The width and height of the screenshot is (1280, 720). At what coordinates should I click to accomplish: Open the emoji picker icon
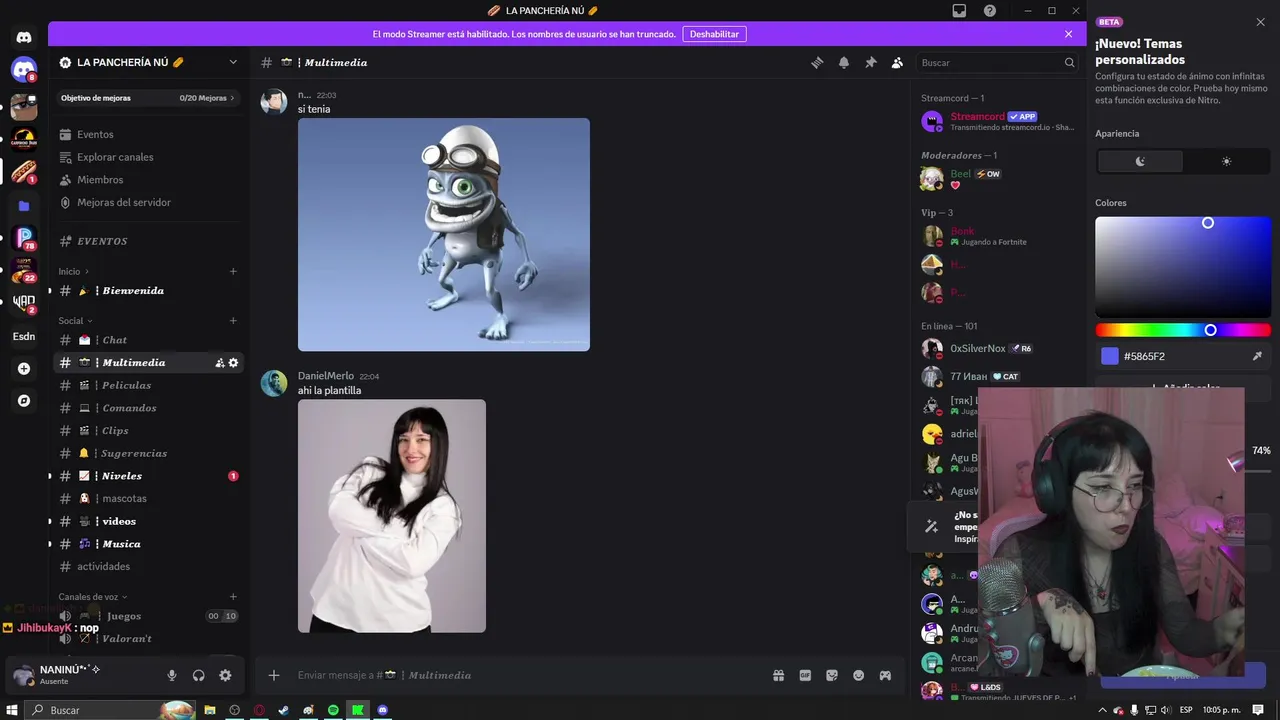858,675
